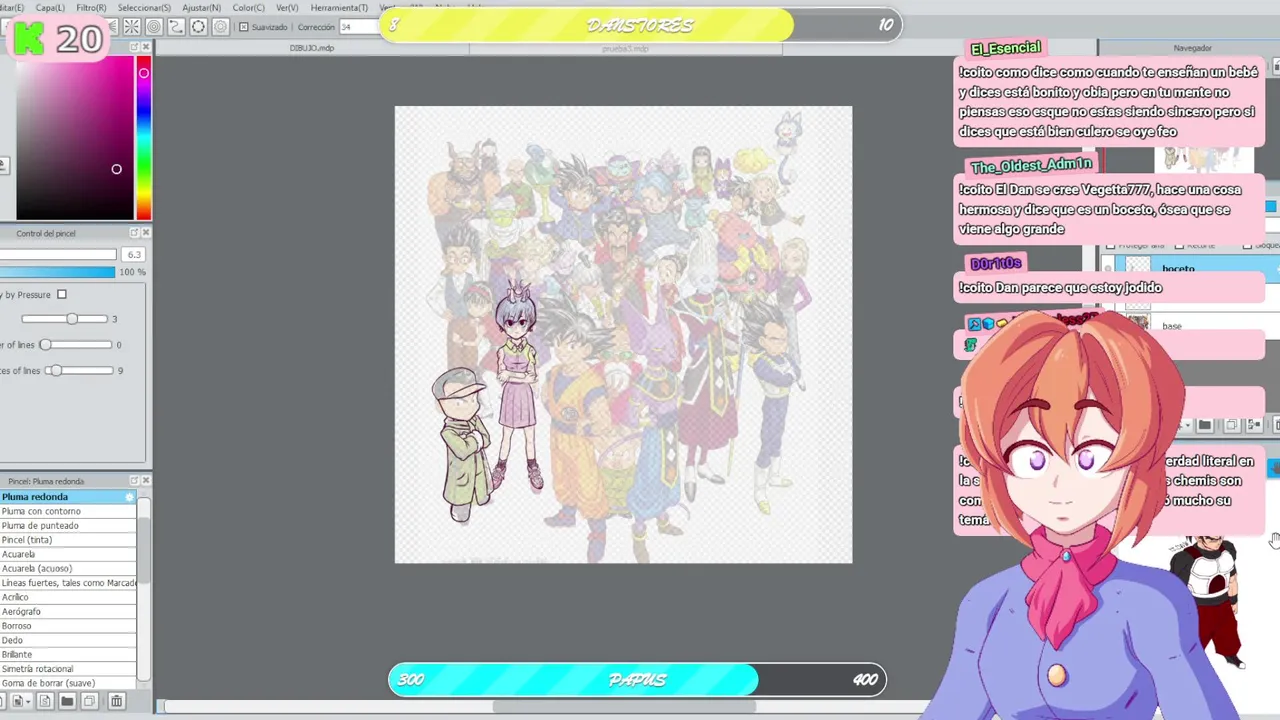Open the snap settings gear icon

pyautogui.click(x=221, y=27)
